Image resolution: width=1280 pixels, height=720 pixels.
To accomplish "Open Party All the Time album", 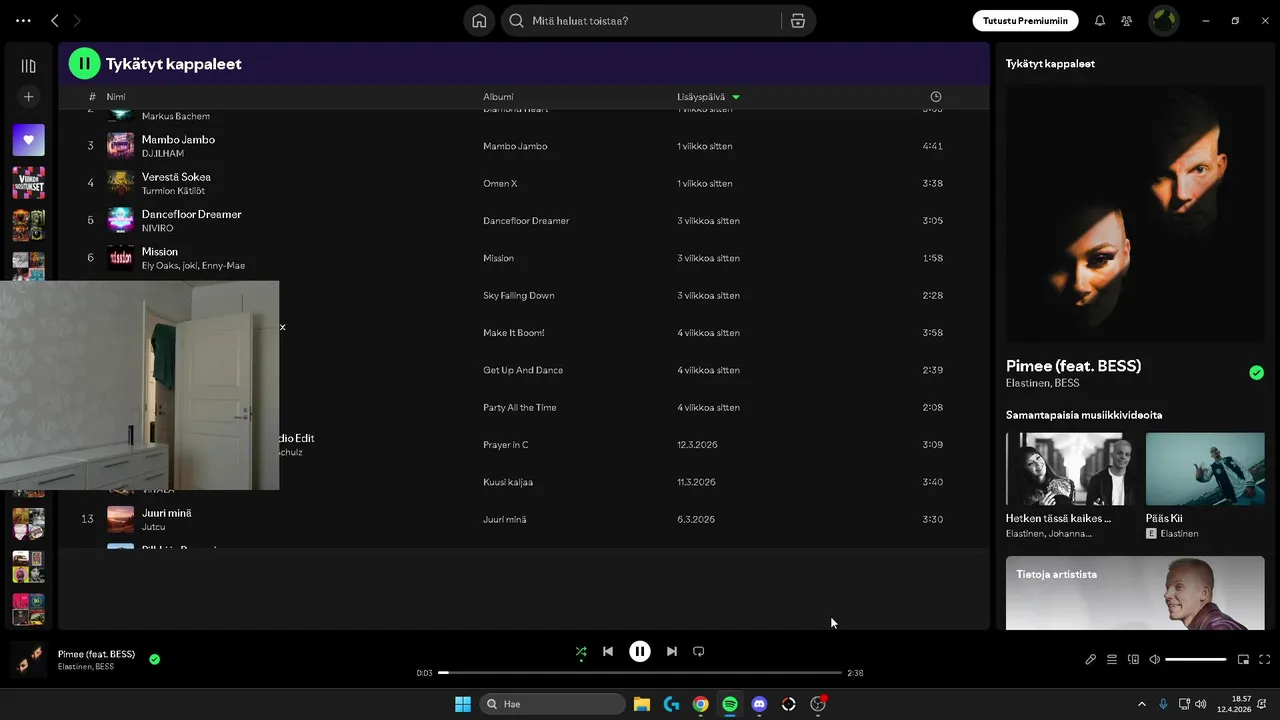I will click(x=520, y=408).
